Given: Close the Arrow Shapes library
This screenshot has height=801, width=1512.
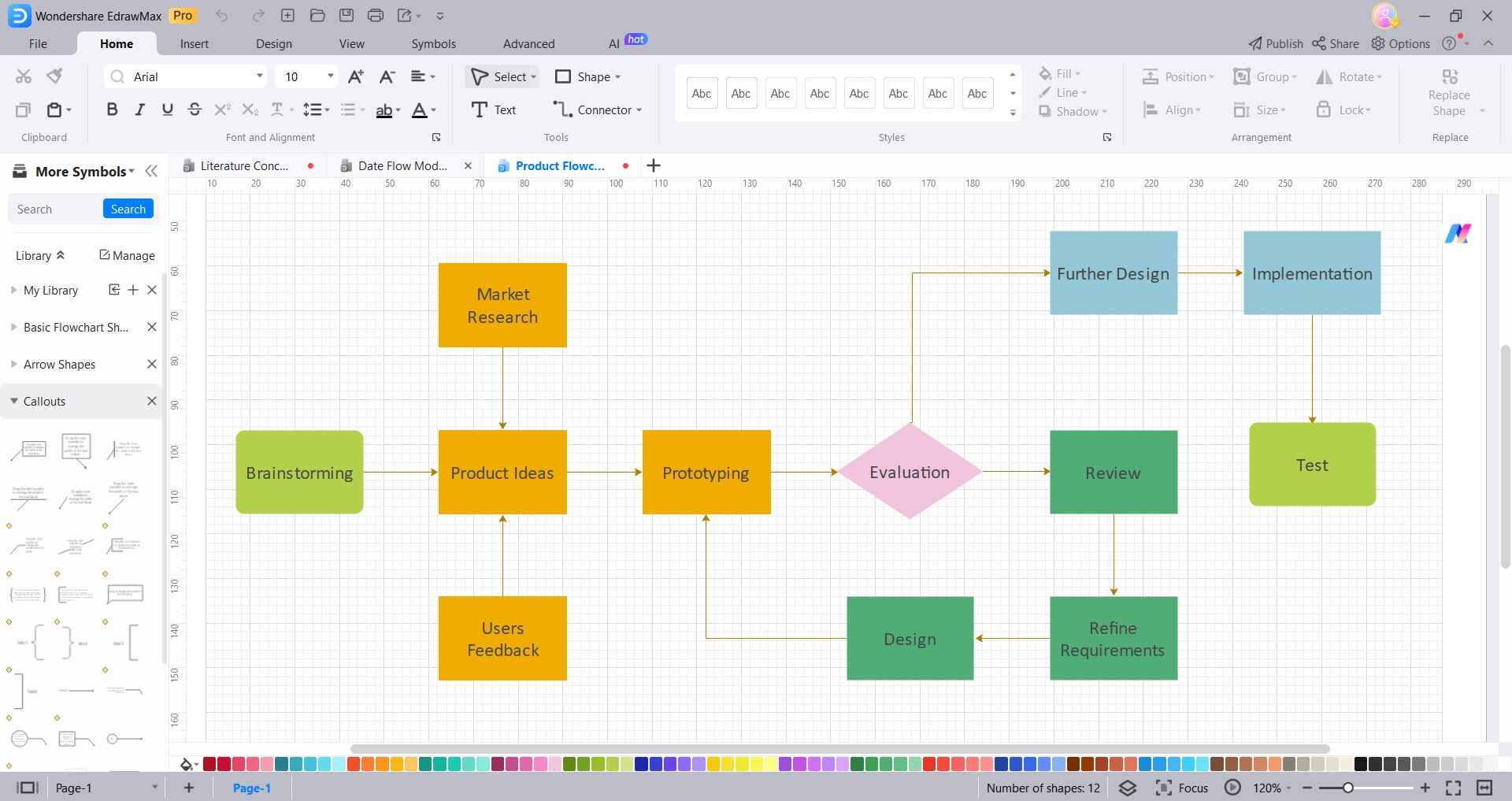Looking at the screenshot, I should point(152,364).
